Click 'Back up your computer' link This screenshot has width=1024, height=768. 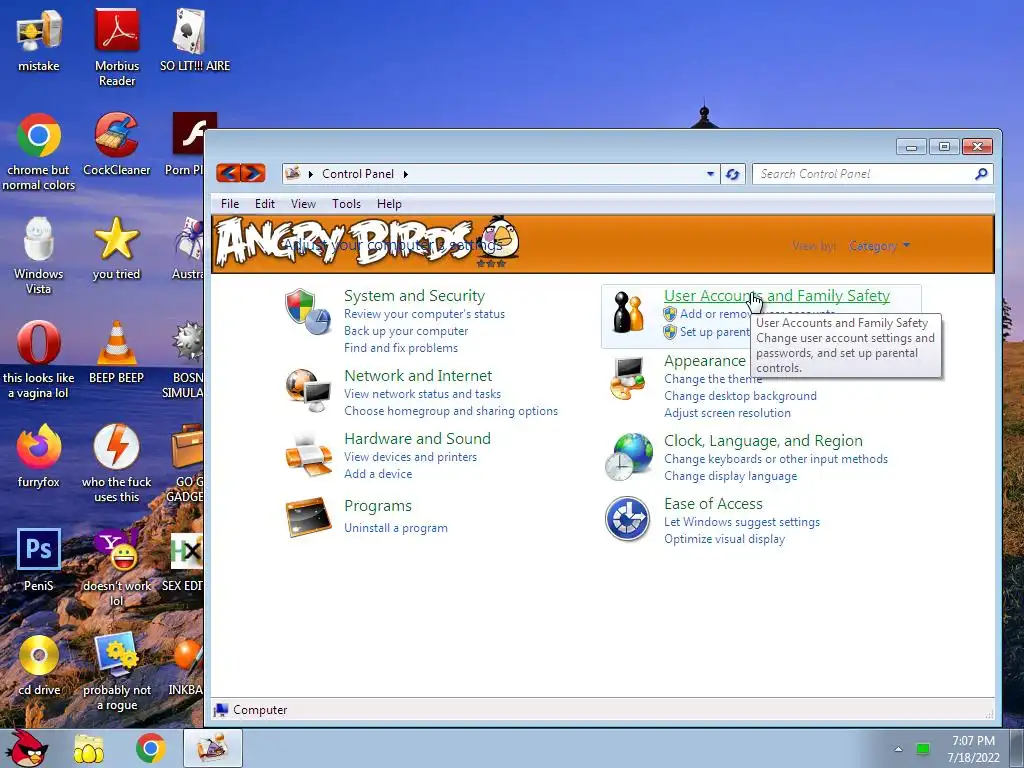click(406, 331)
